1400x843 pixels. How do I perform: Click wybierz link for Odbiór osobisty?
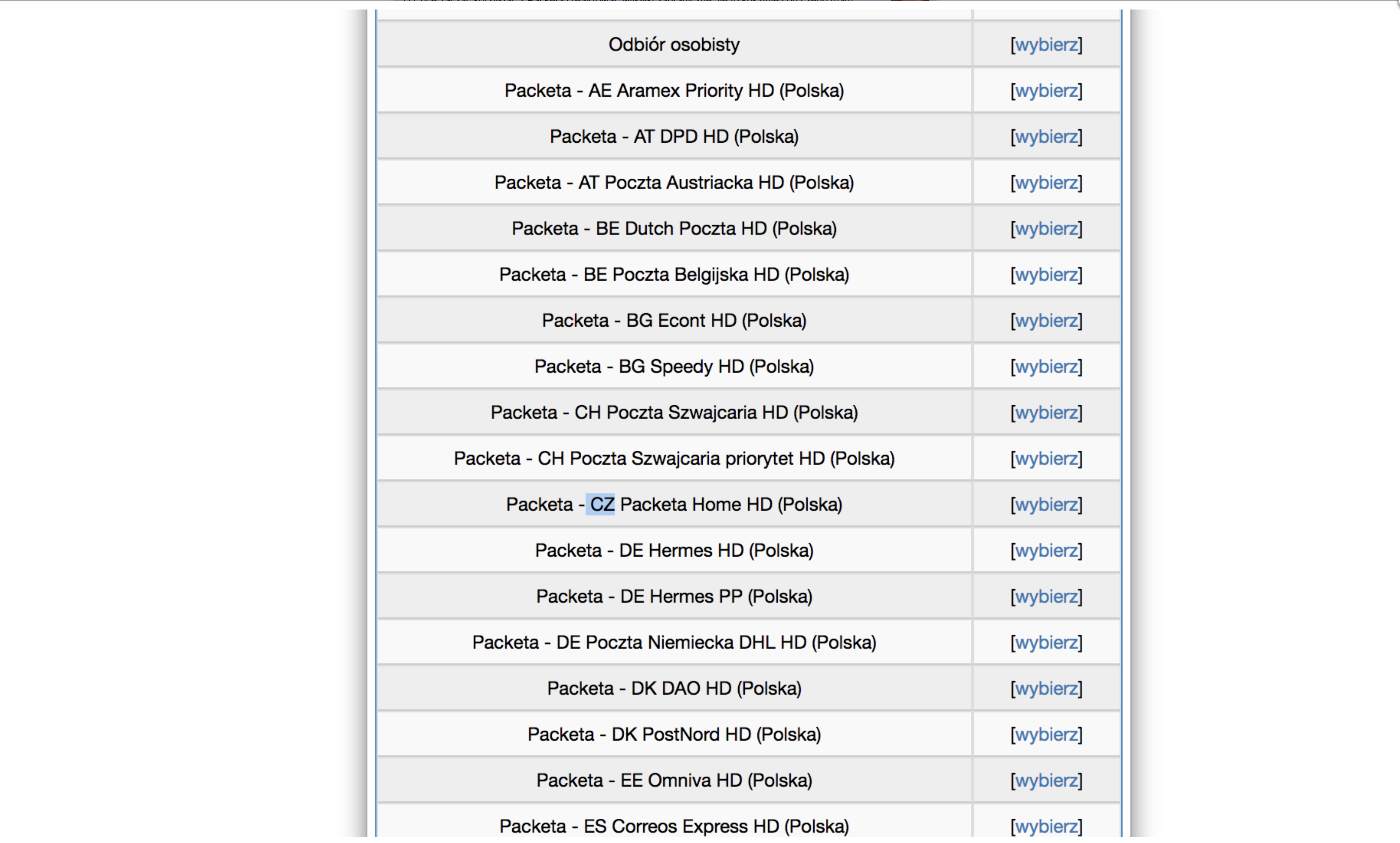tap(1046, 45)
